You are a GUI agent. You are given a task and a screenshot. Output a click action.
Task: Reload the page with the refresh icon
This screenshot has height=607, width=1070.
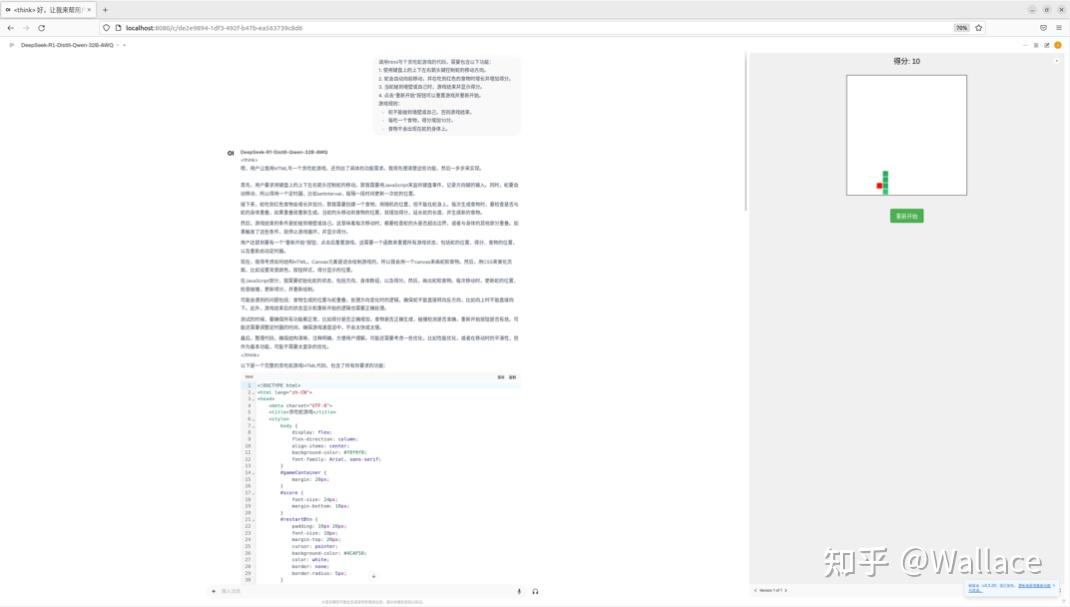[x=42, y=28]
